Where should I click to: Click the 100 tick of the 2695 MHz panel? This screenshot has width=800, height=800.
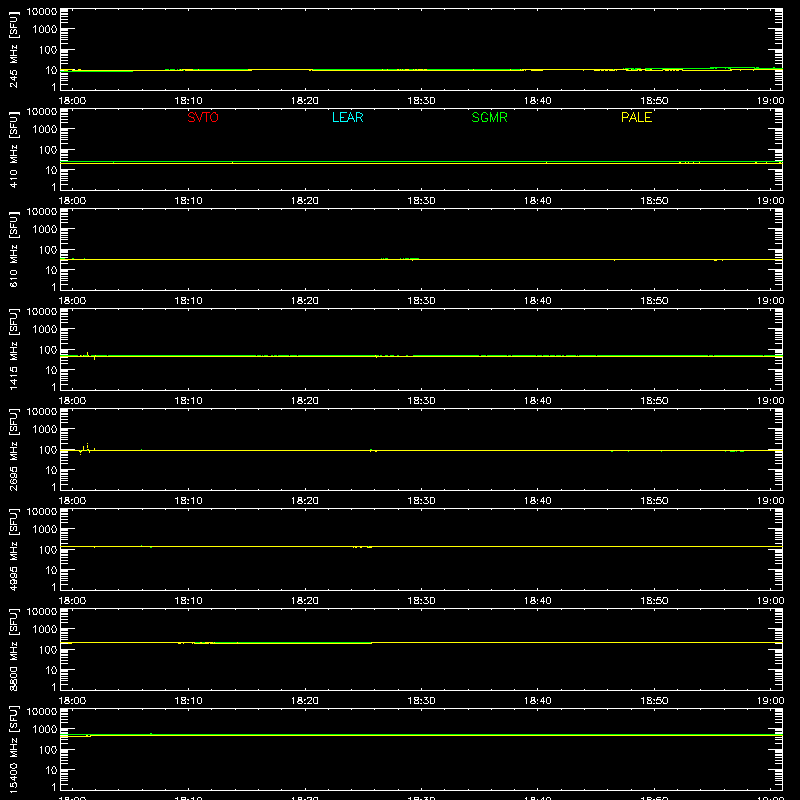[48, 450]
